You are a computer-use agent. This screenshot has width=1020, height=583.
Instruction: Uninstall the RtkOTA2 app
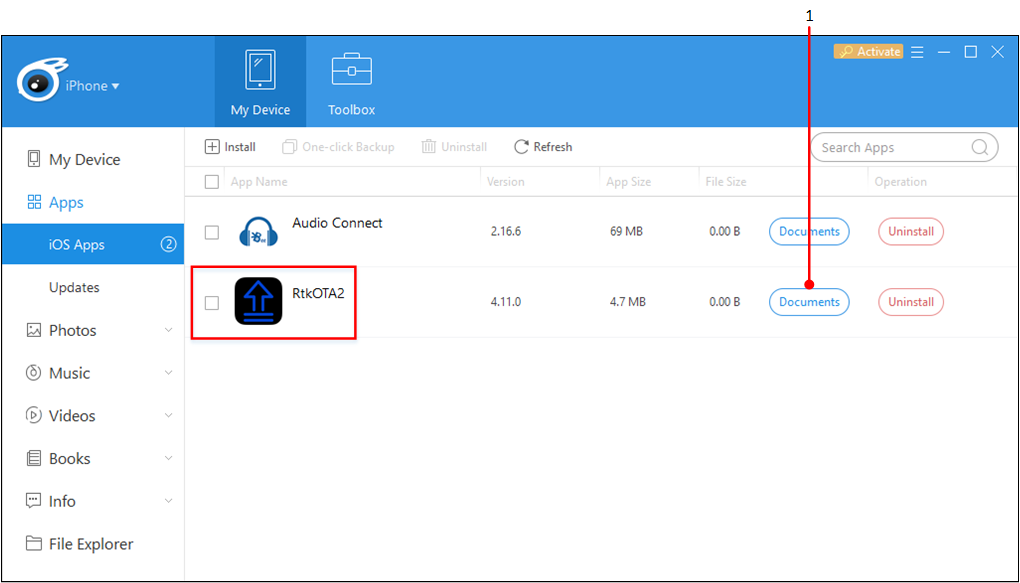coord(911,302)
